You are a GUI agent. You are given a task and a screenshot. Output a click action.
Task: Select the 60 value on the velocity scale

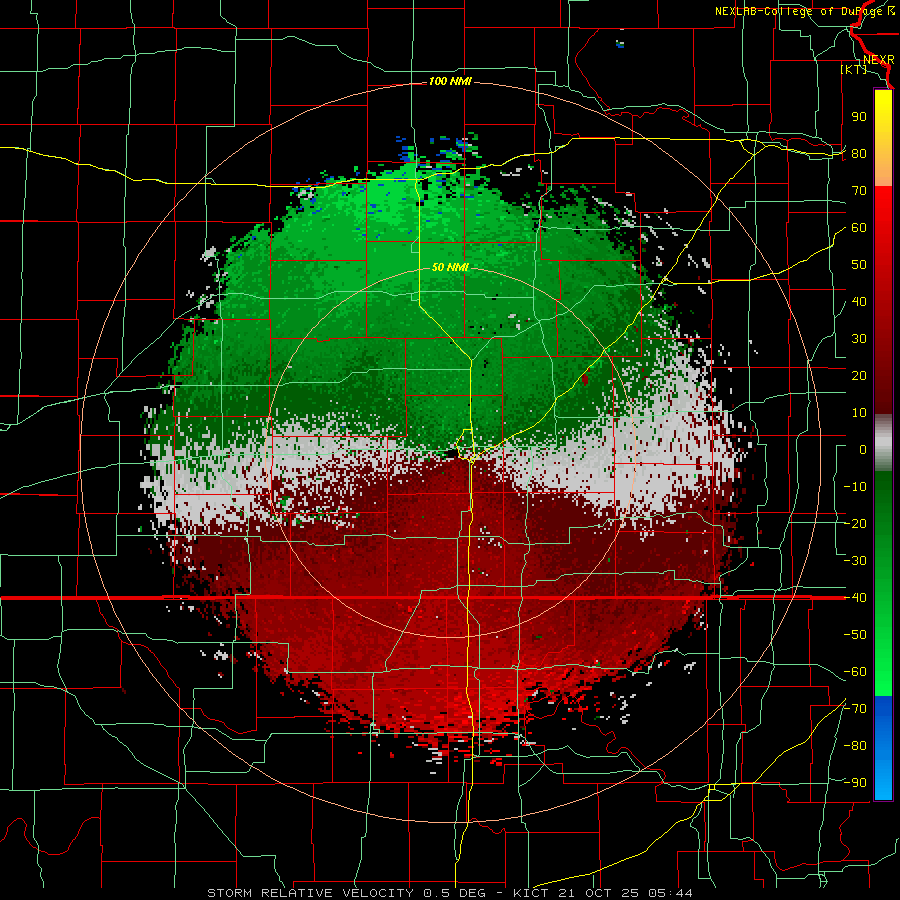pos(859,228)
